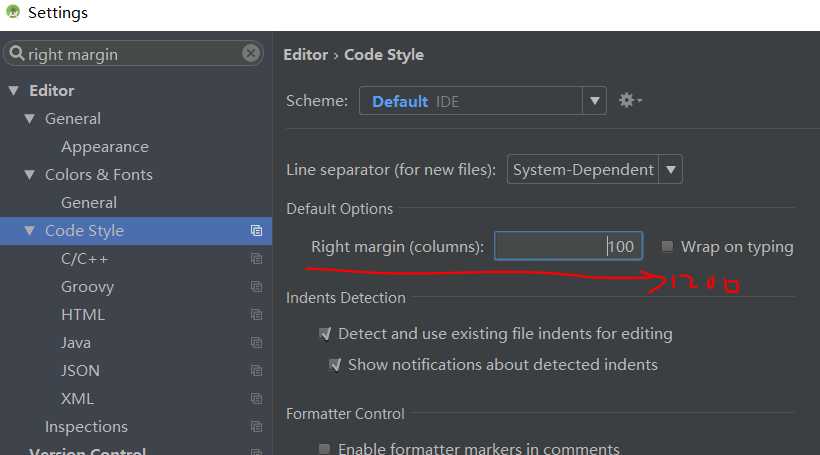This screenshot has height=455, width=820.
Task: Click the Android Studio logo in the title bar
Action: coord(13,12)
